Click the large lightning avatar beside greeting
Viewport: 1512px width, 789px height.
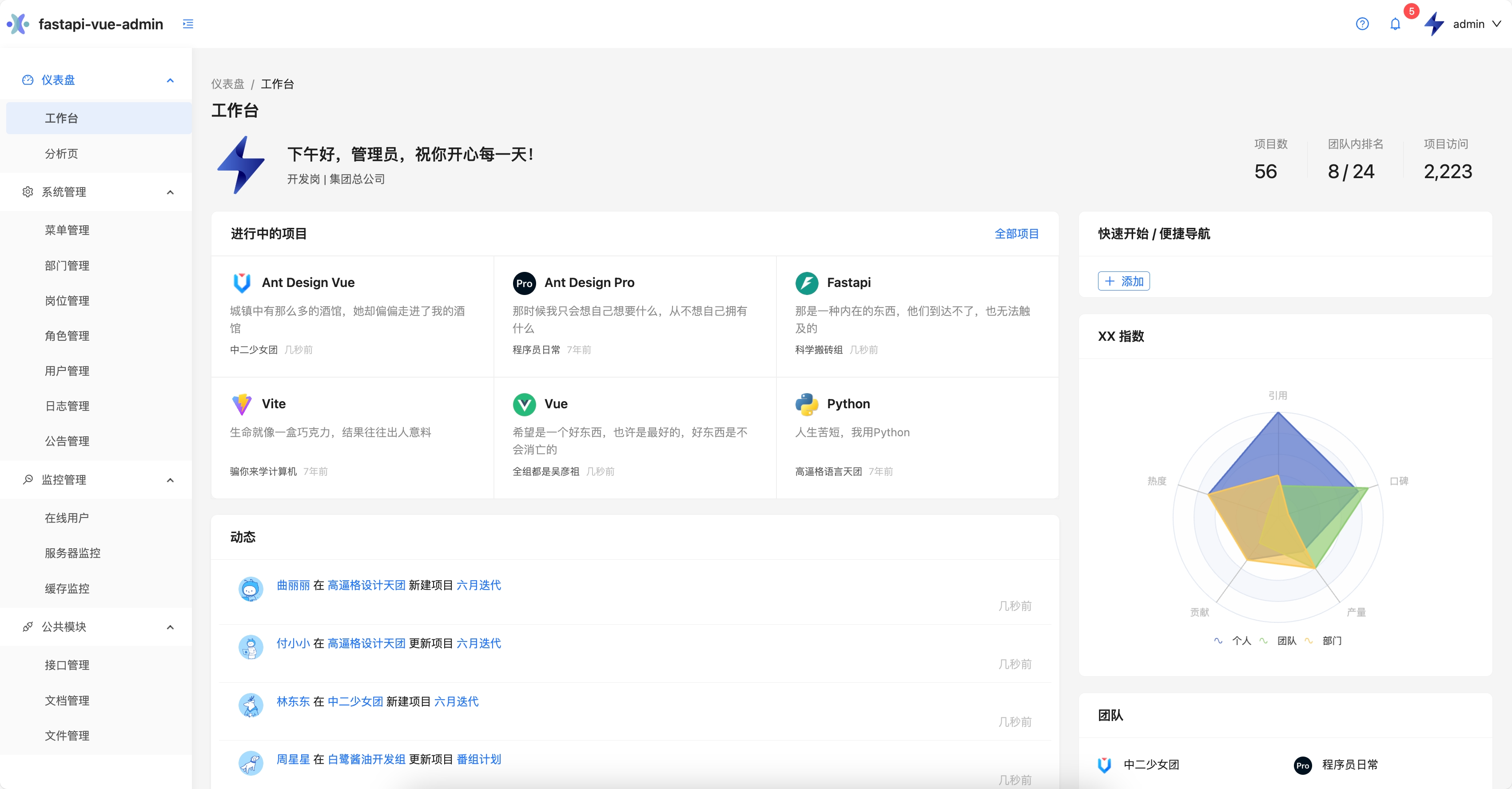[242, 165]
